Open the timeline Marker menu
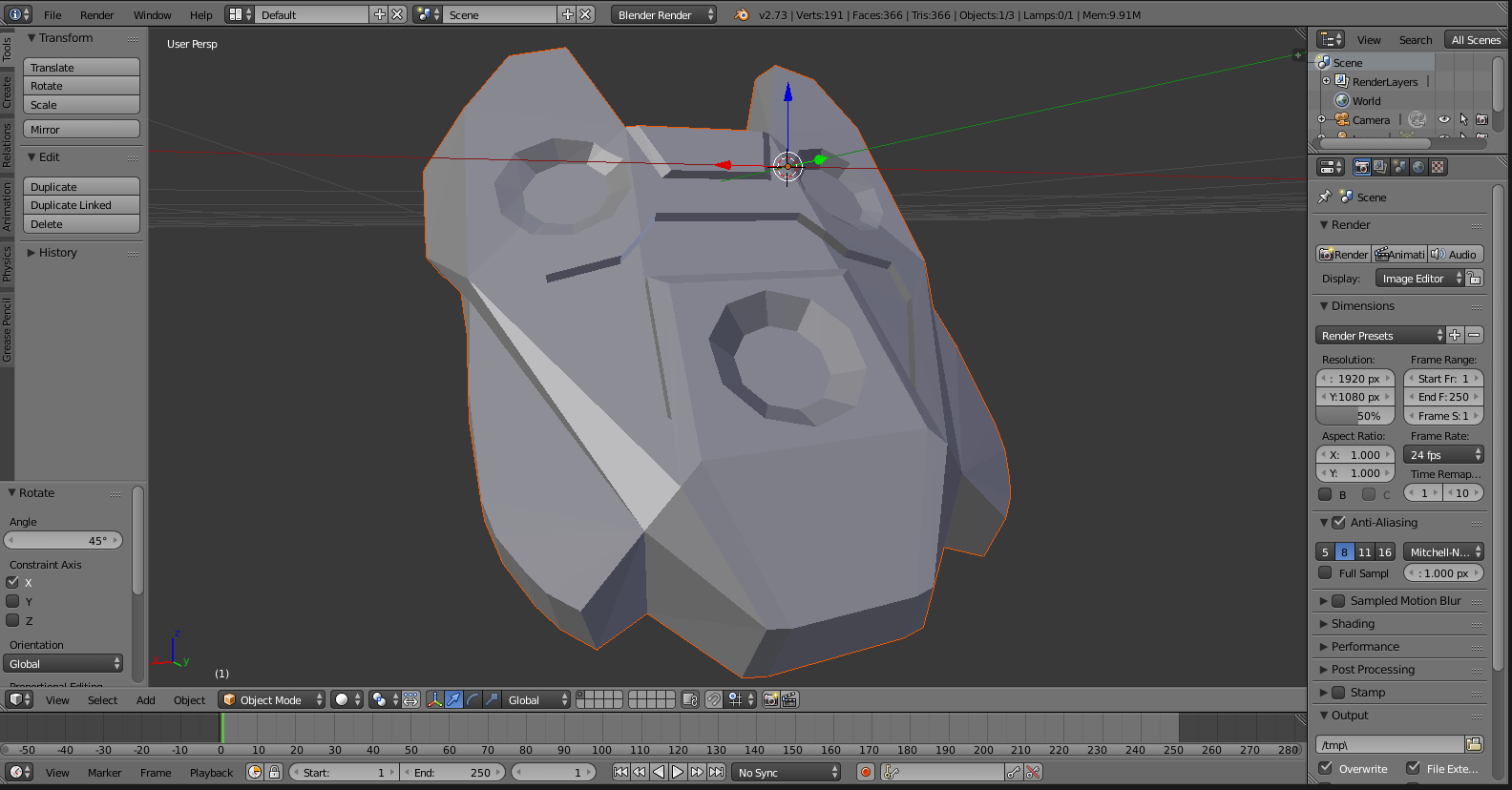 (x=104, y=772)
